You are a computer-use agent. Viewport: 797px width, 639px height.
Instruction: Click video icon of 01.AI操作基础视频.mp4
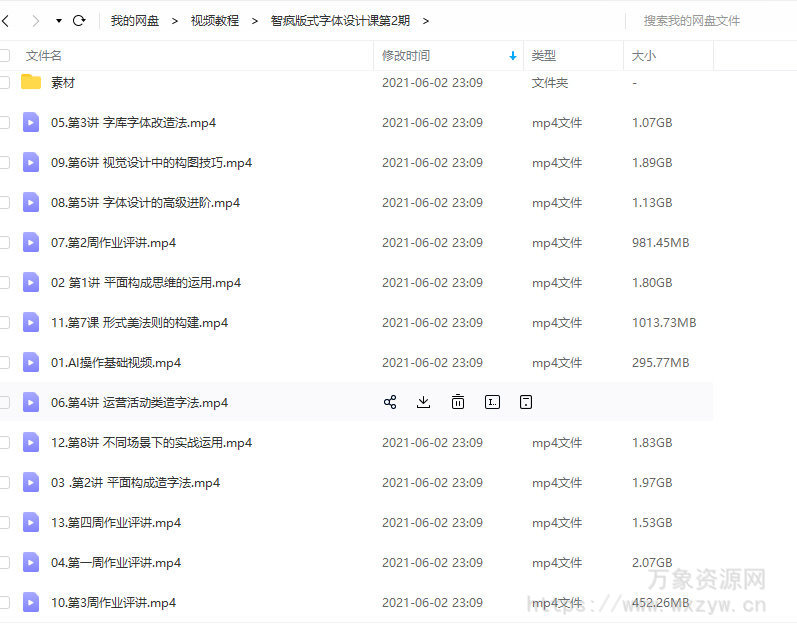click(x=31, y=362)
